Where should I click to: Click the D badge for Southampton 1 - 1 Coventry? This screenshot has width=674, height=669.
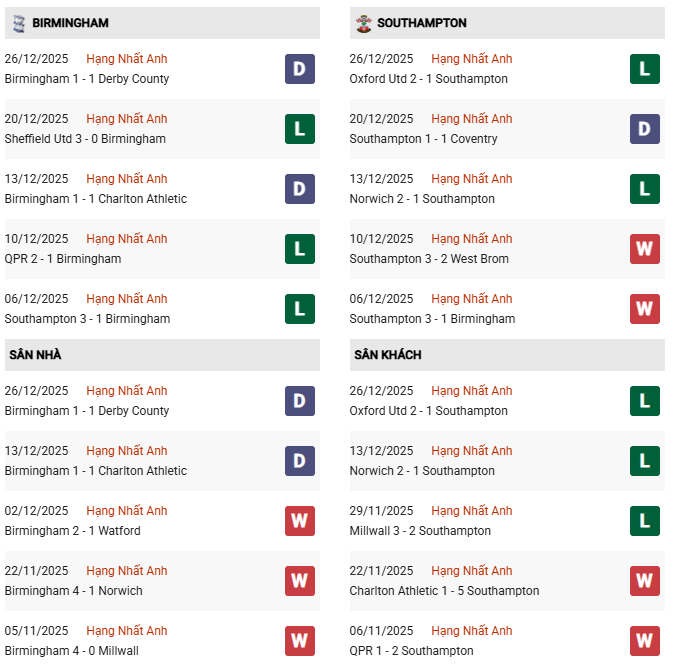tap(645, 129)
